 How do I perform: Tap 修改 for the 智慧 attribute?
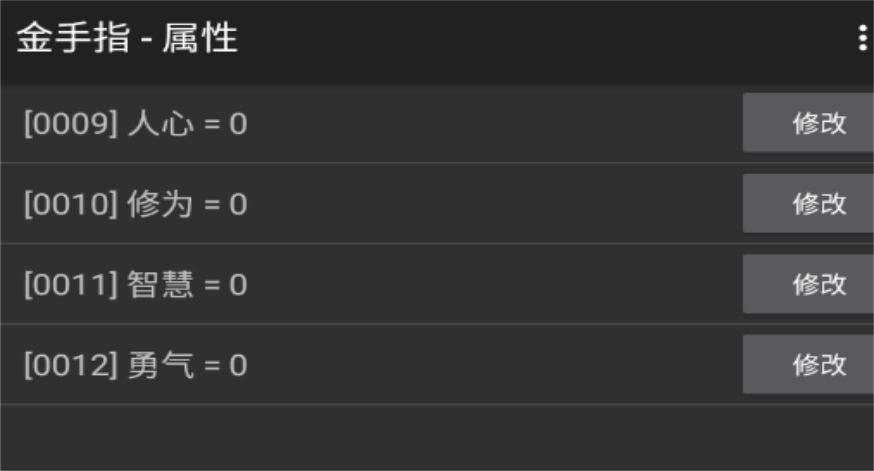point(808,284)
